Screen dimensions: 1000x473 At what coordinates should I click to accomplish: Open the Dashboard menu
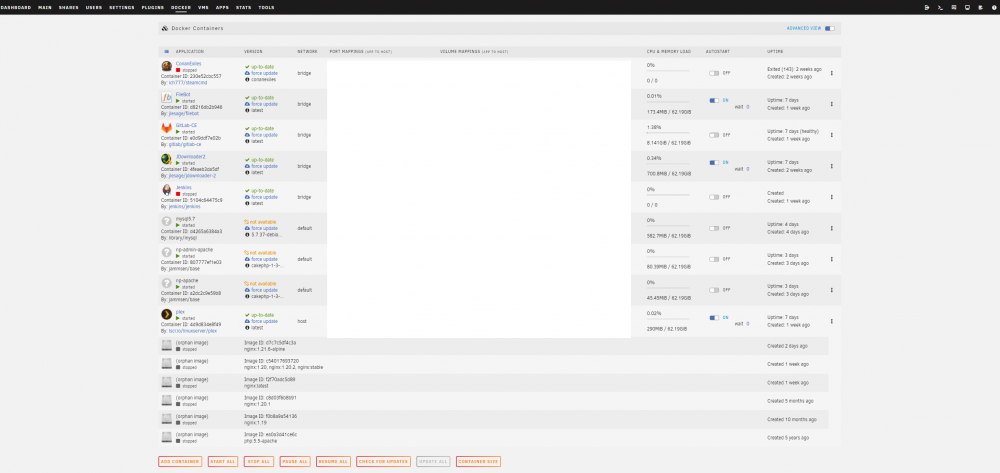[16, 8]
